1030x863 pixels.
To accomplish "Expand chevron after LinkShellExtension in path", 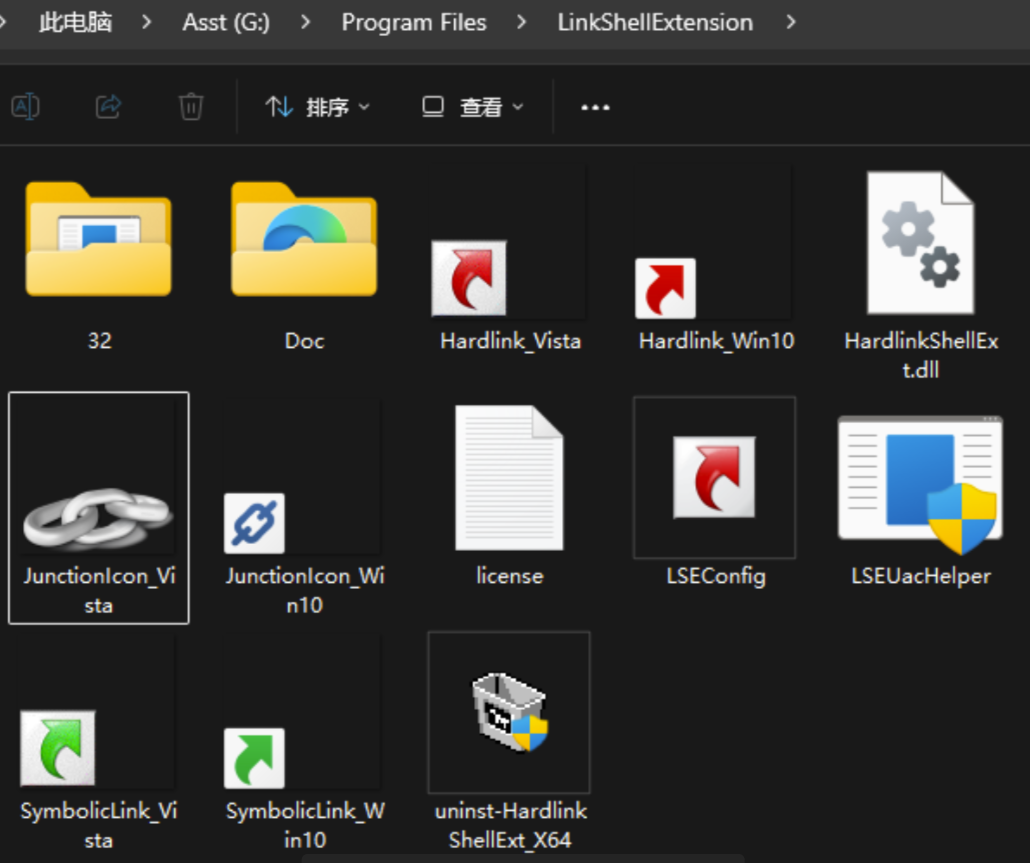I will coord(791,22).
